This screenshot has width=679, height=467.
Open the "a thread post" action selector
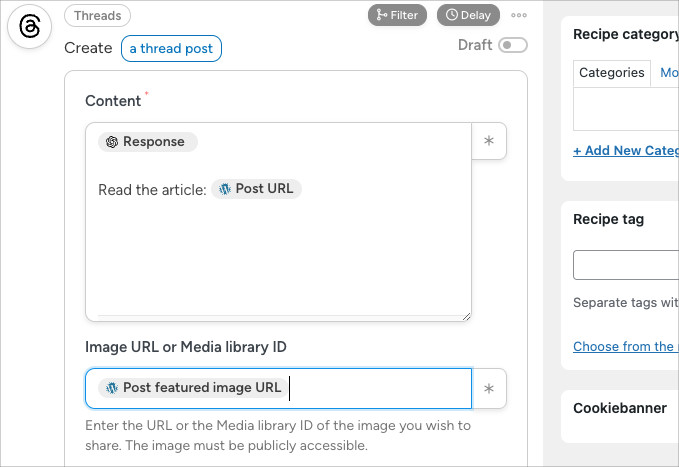pyautogui.click(x=171, y=48)
